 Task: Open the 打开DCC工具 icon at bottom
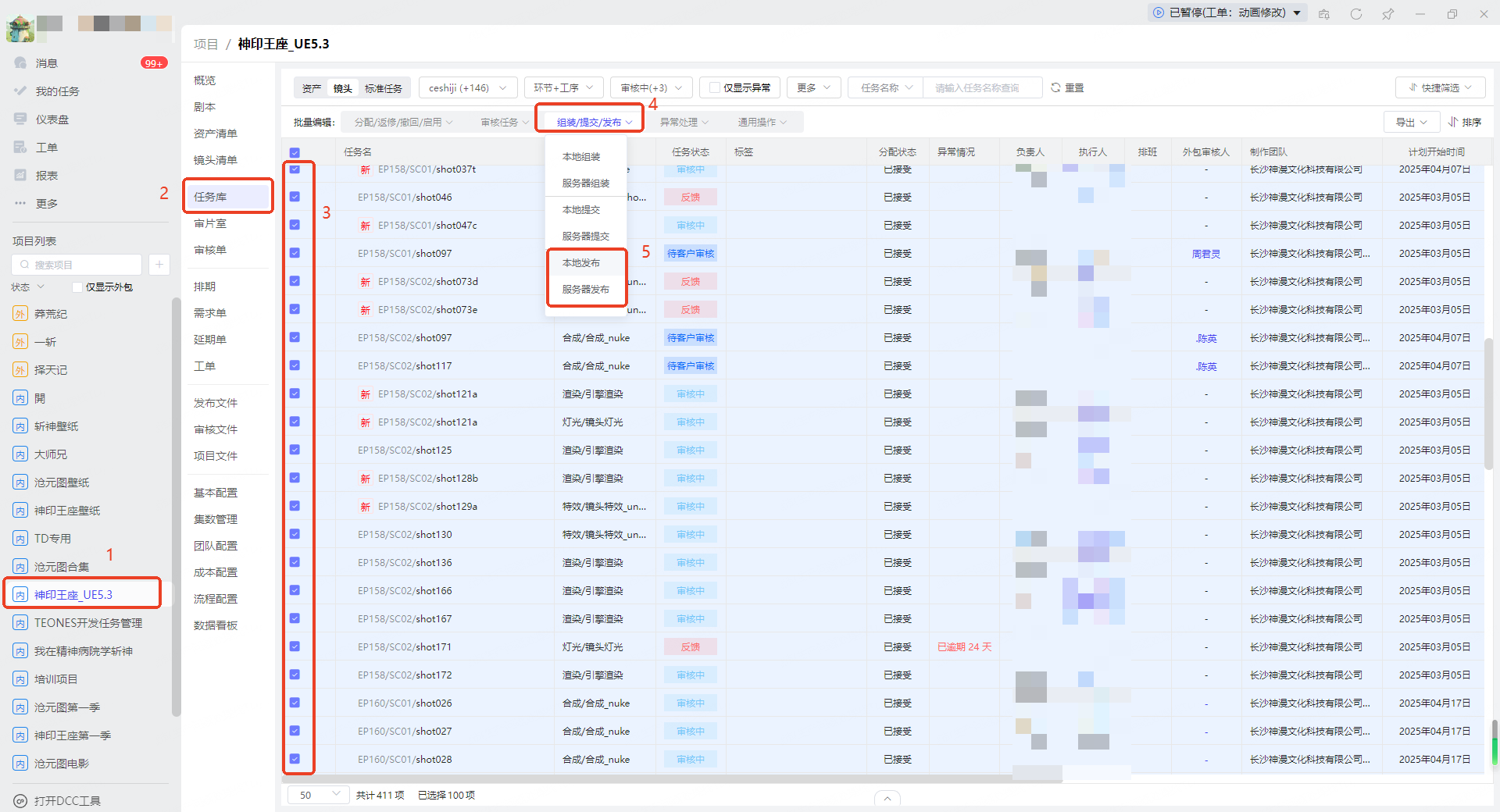(21, 801)
